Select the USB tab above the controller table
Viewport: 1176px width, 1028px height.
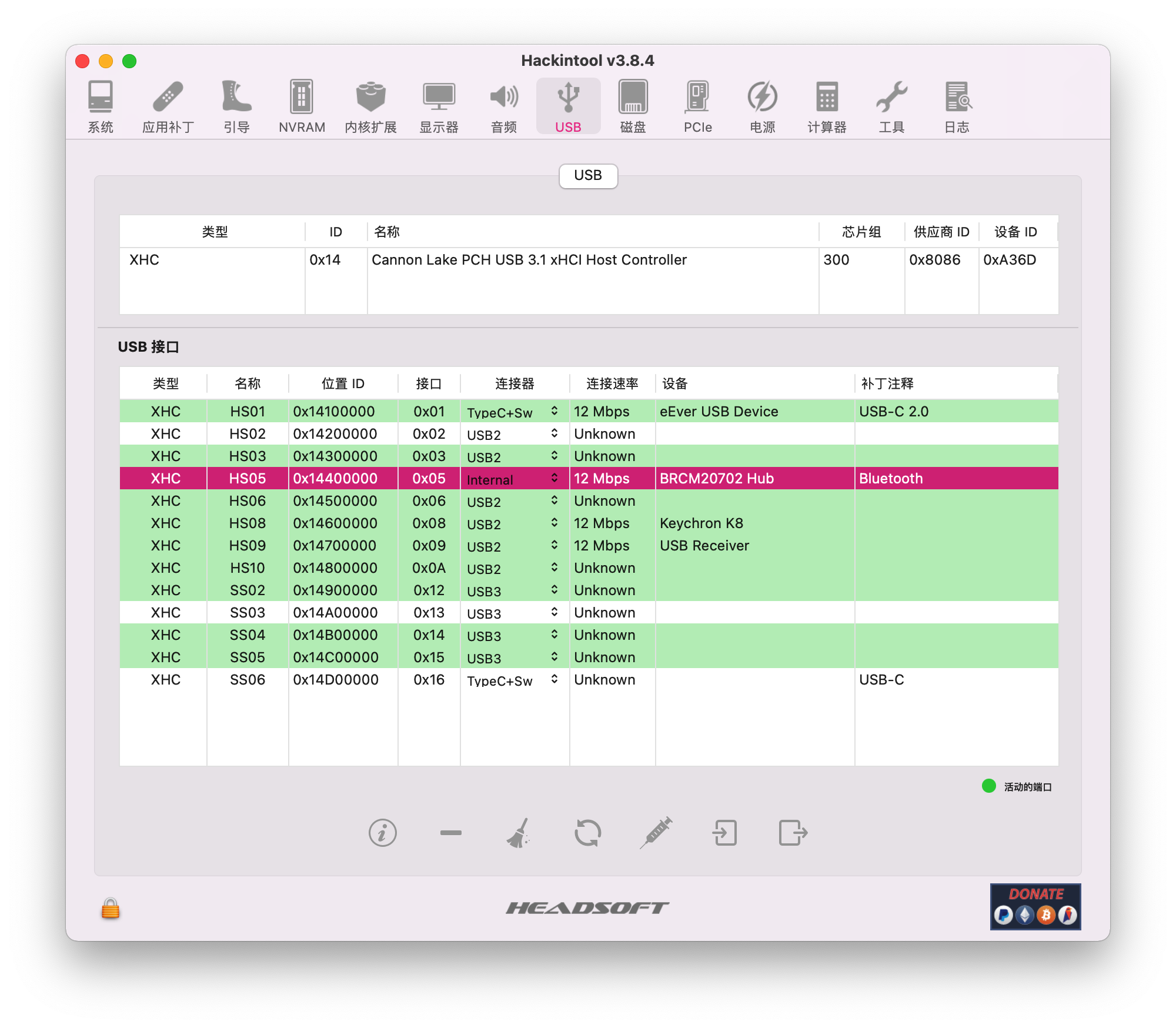coord(588,176)
